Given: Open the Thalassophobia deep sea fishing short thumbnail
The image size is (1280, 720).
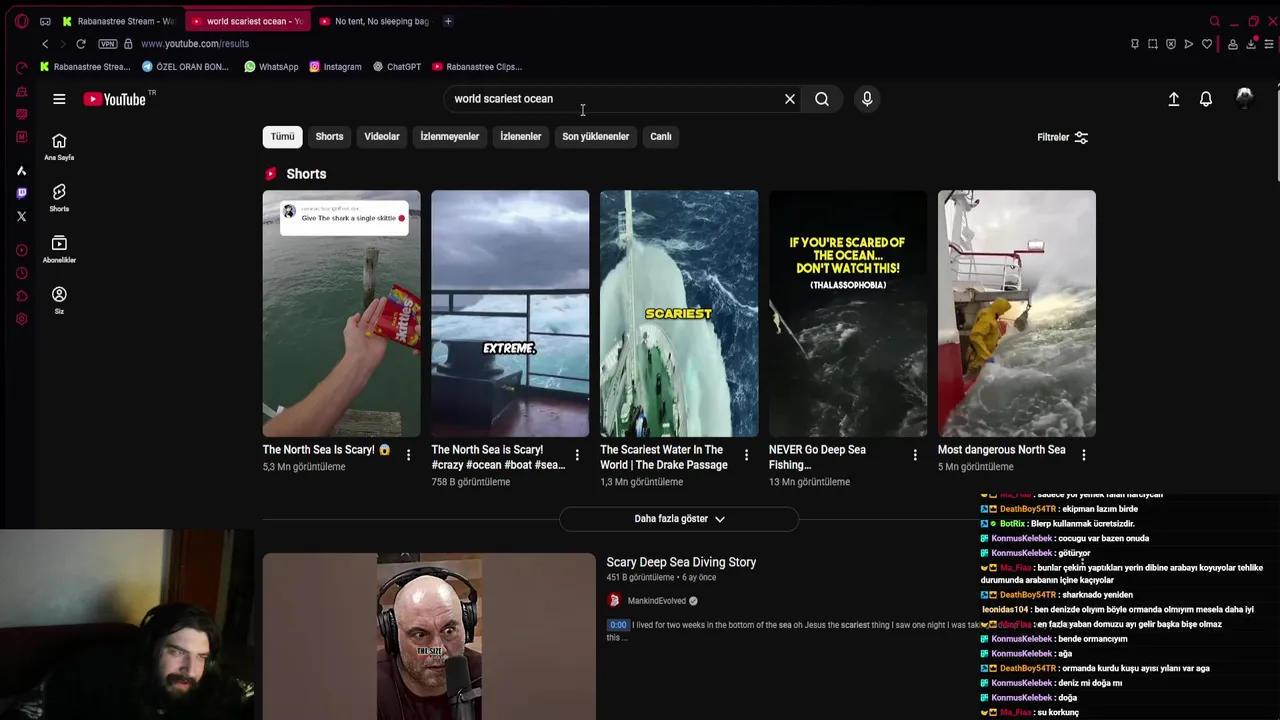Looking at the screenshot, I should tap(848, 314).
